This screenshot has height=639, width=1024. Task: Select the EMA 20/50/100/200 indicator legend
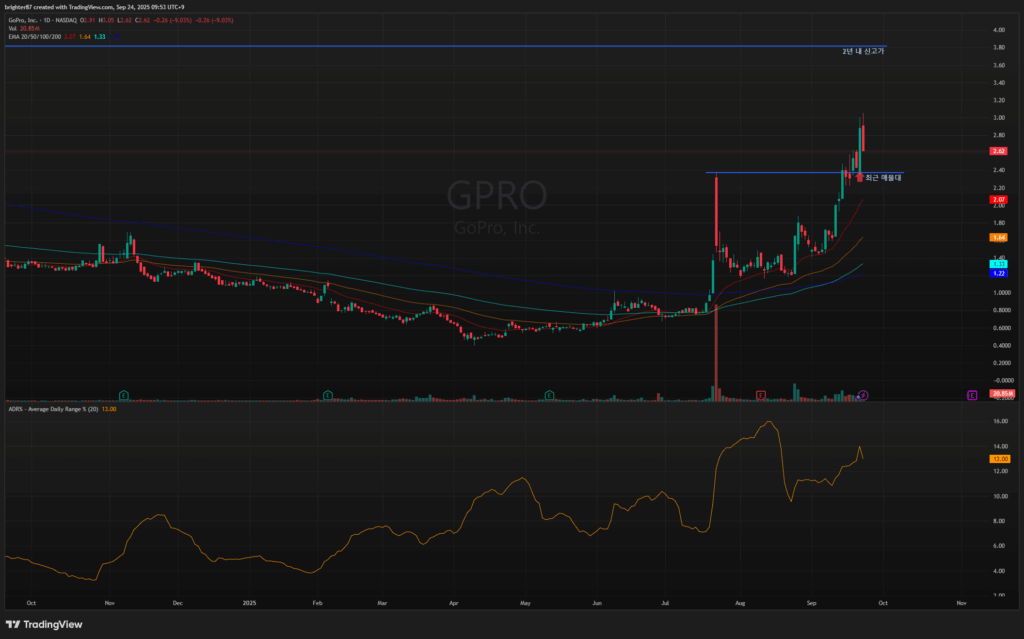click(x=35, y=37)
